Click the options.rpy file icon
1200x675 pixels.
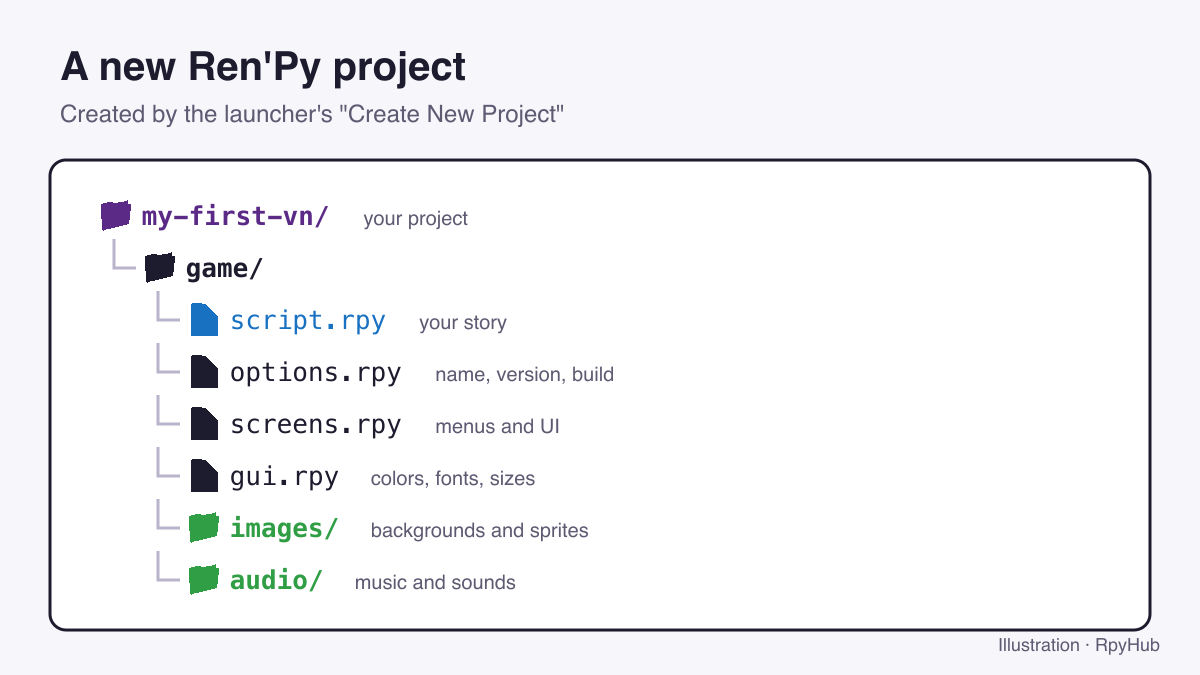coord(204,371)
